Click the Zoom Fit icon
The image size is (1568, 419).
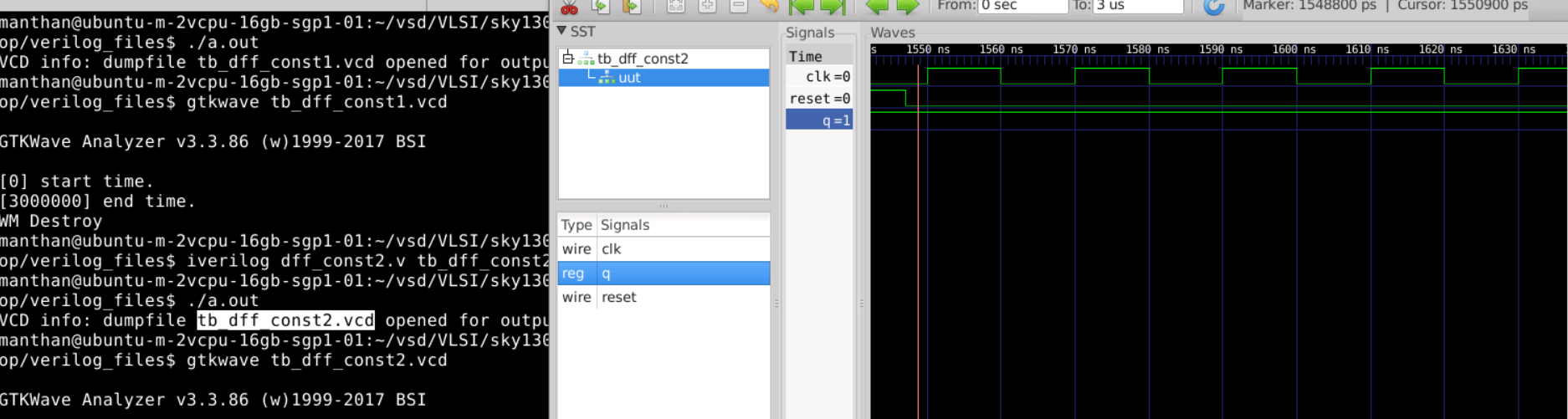click(x=676, y=7)
